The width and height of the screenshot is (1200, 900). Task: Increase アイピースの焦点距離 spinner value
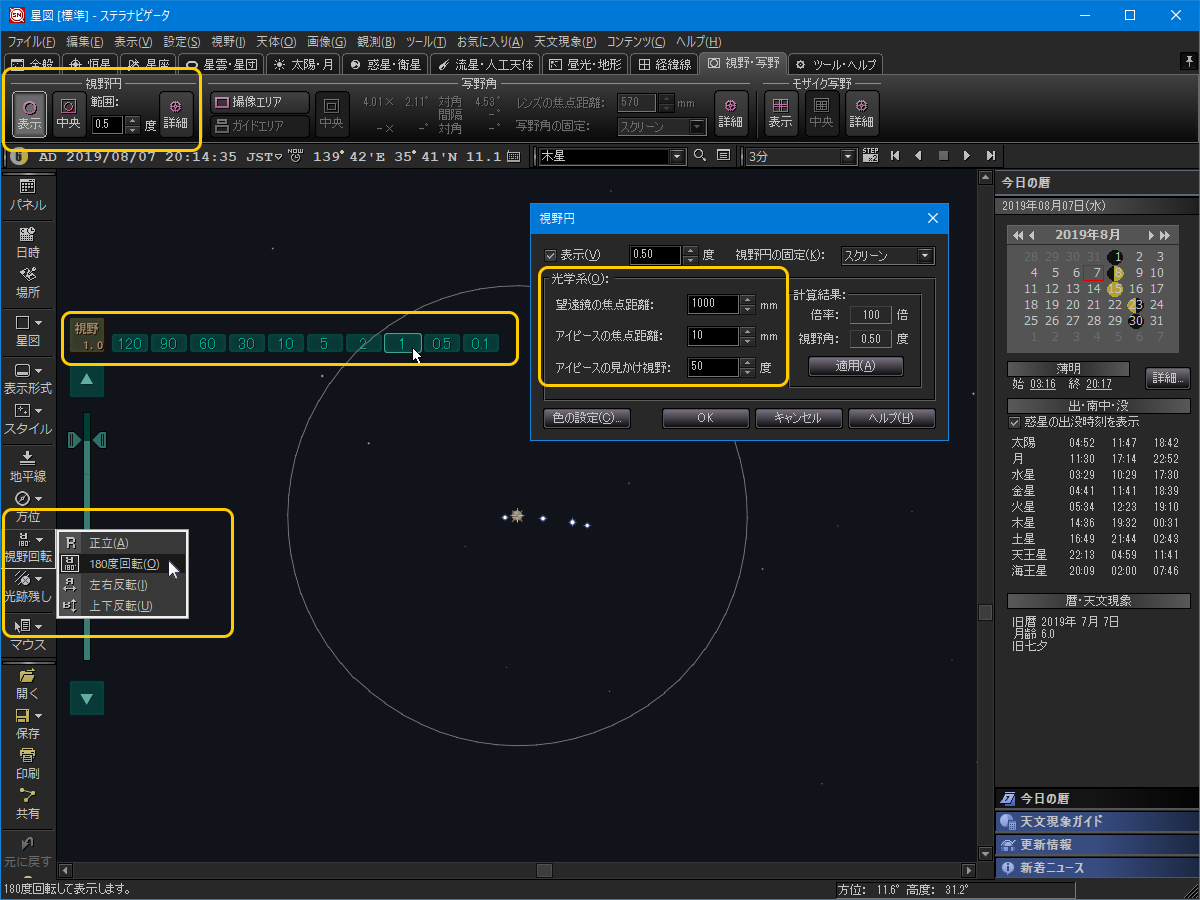(747, 331)
